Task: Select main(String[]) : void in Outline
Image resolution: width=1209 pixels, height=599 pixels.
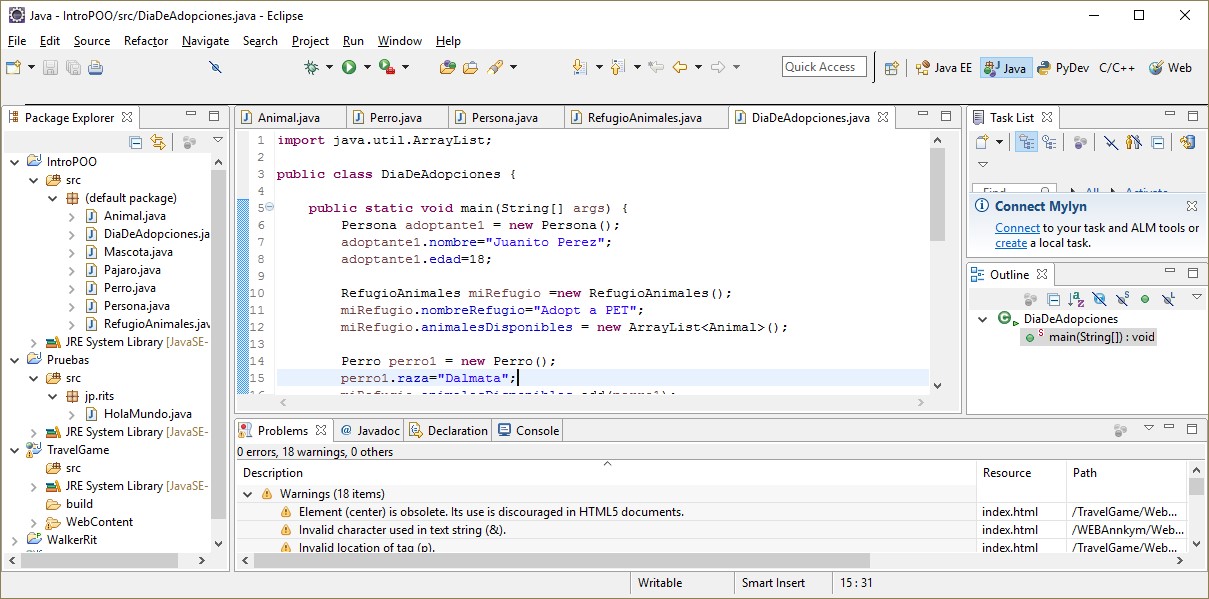Action: point(1088,337)
